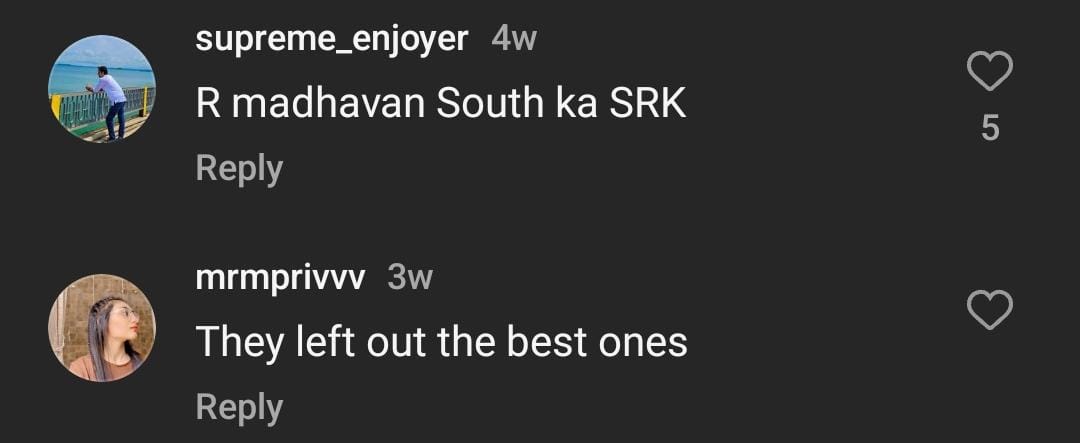Select the 'They left out the best ones' text
Screen dimensions: 1080x443
pos(442,342)
